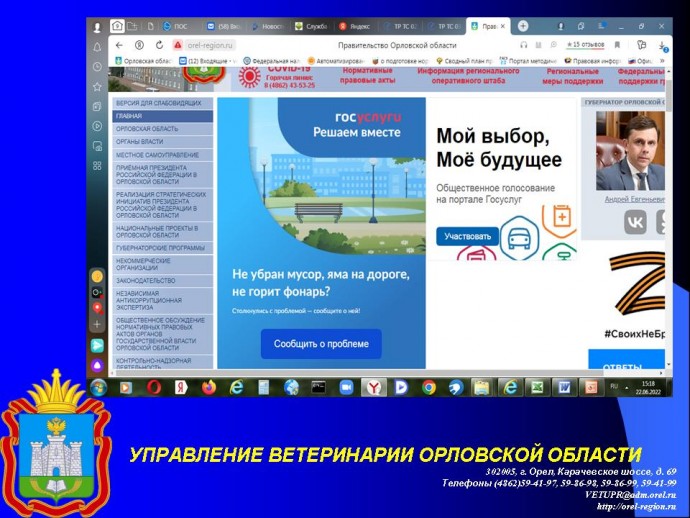Viewport: 690px width, 518px height.
Task: Open Органы власти menu item
Action: click(x=162, y=142)
